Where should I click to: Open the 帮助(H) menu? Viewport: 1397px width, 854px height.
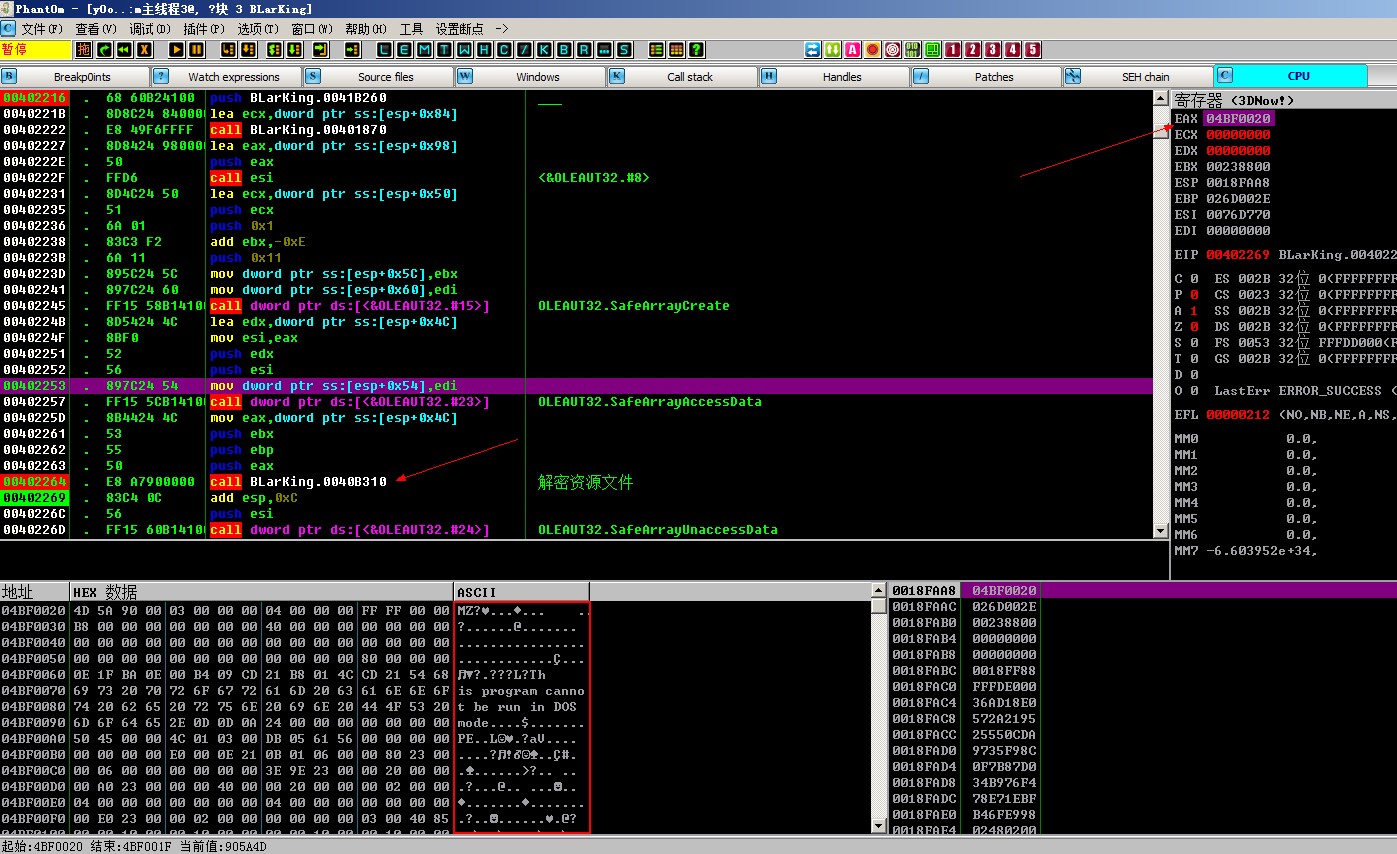point(365,29)
